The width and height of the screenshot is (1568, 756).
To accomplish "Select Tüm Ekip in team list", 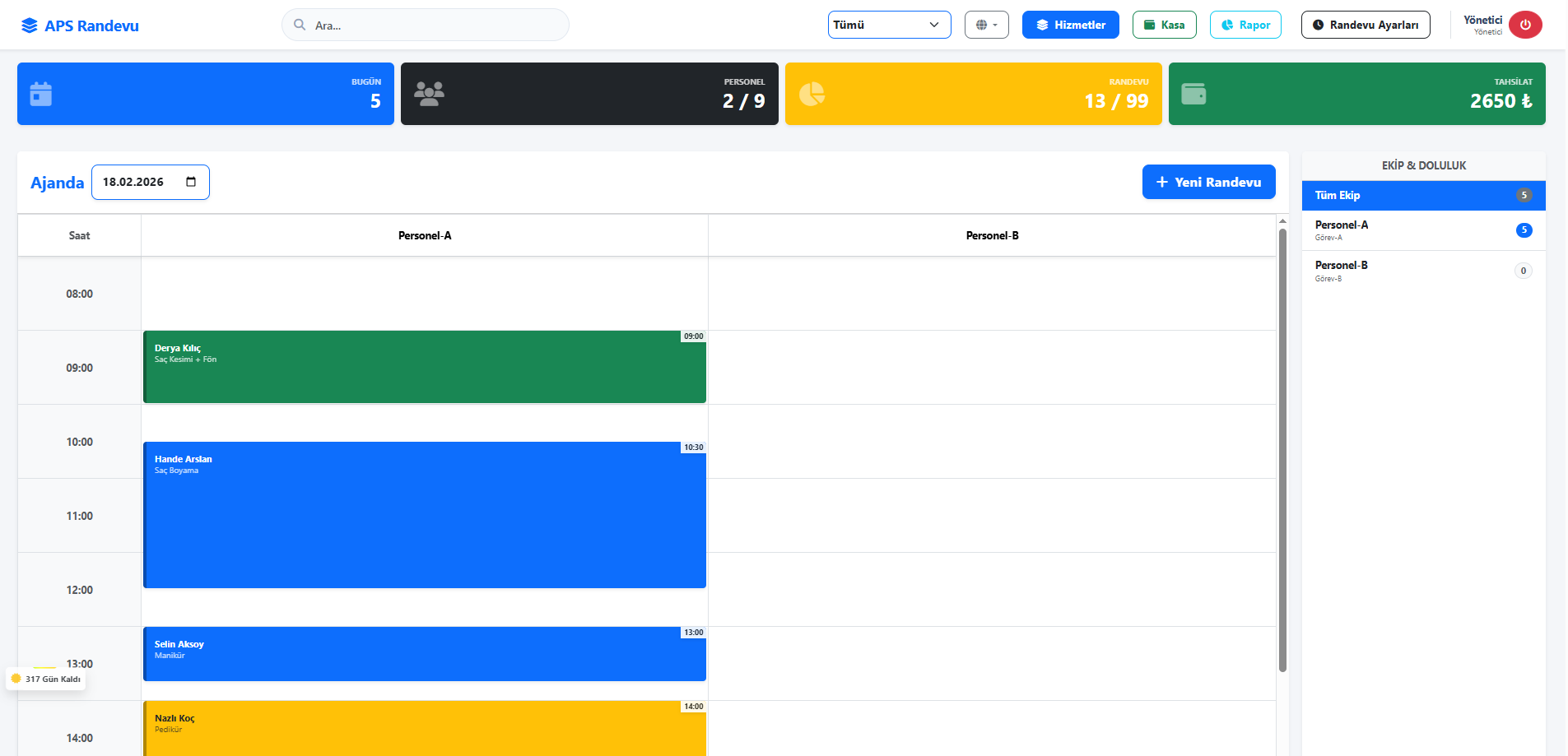I will 1423,196.
